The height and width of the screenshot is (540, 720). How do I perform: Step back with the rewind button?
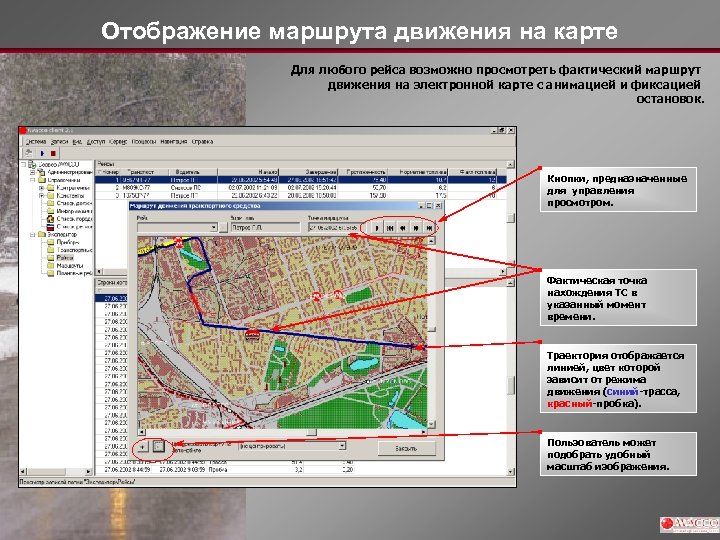coord(403,228)
